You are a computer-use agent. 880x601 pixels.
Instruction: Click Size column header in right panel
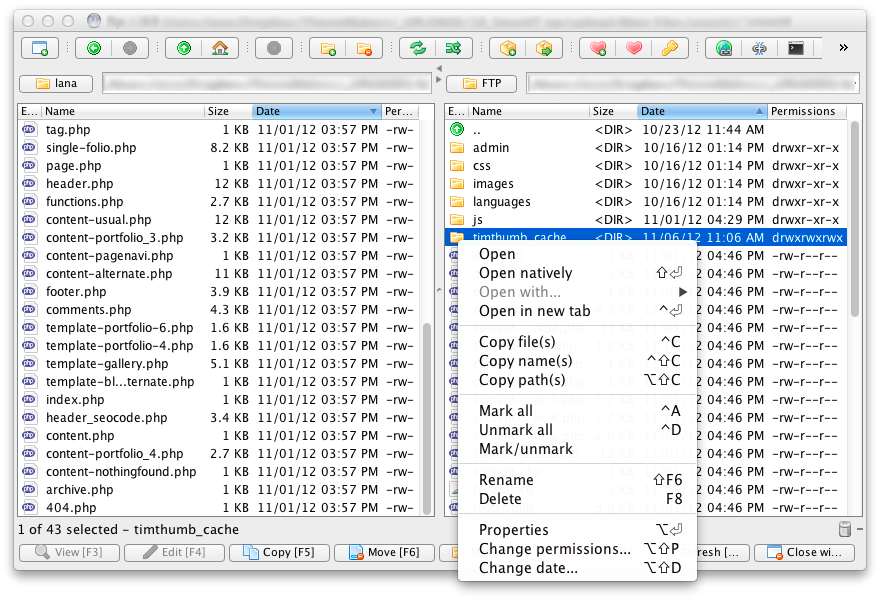pos(613,111)
